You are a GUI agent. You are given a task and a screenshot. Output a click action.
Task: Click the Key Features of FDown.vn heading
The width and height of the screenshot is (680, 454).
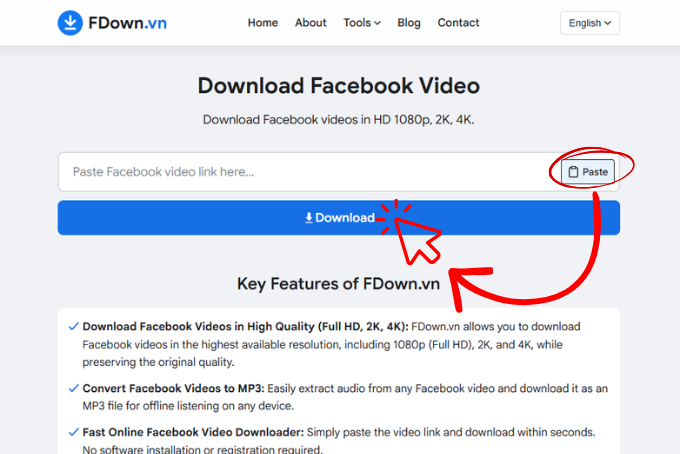(338, 283)
